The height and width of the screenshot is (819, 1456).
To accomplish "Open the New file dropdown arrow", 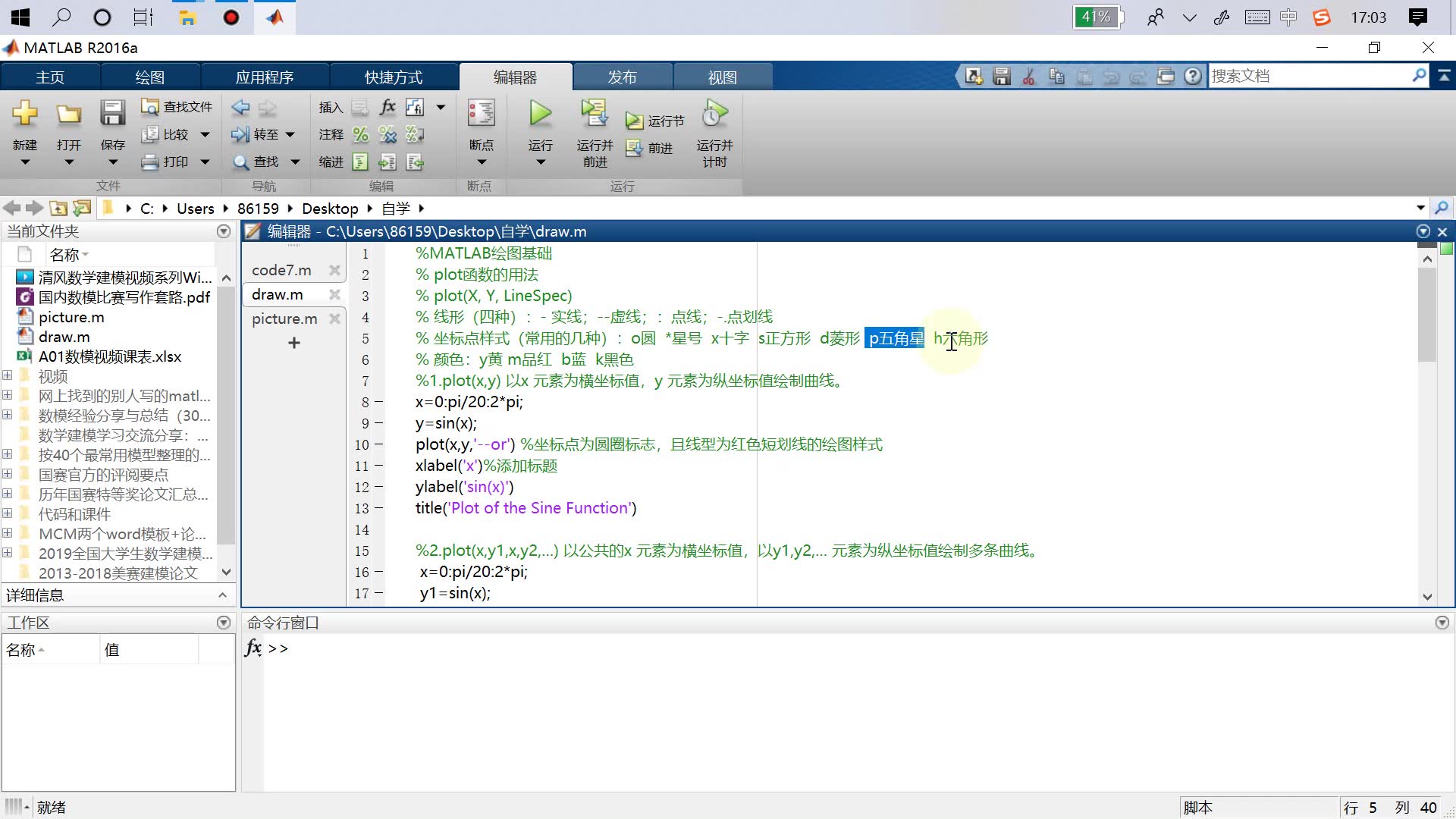I will tap(24, 162).
